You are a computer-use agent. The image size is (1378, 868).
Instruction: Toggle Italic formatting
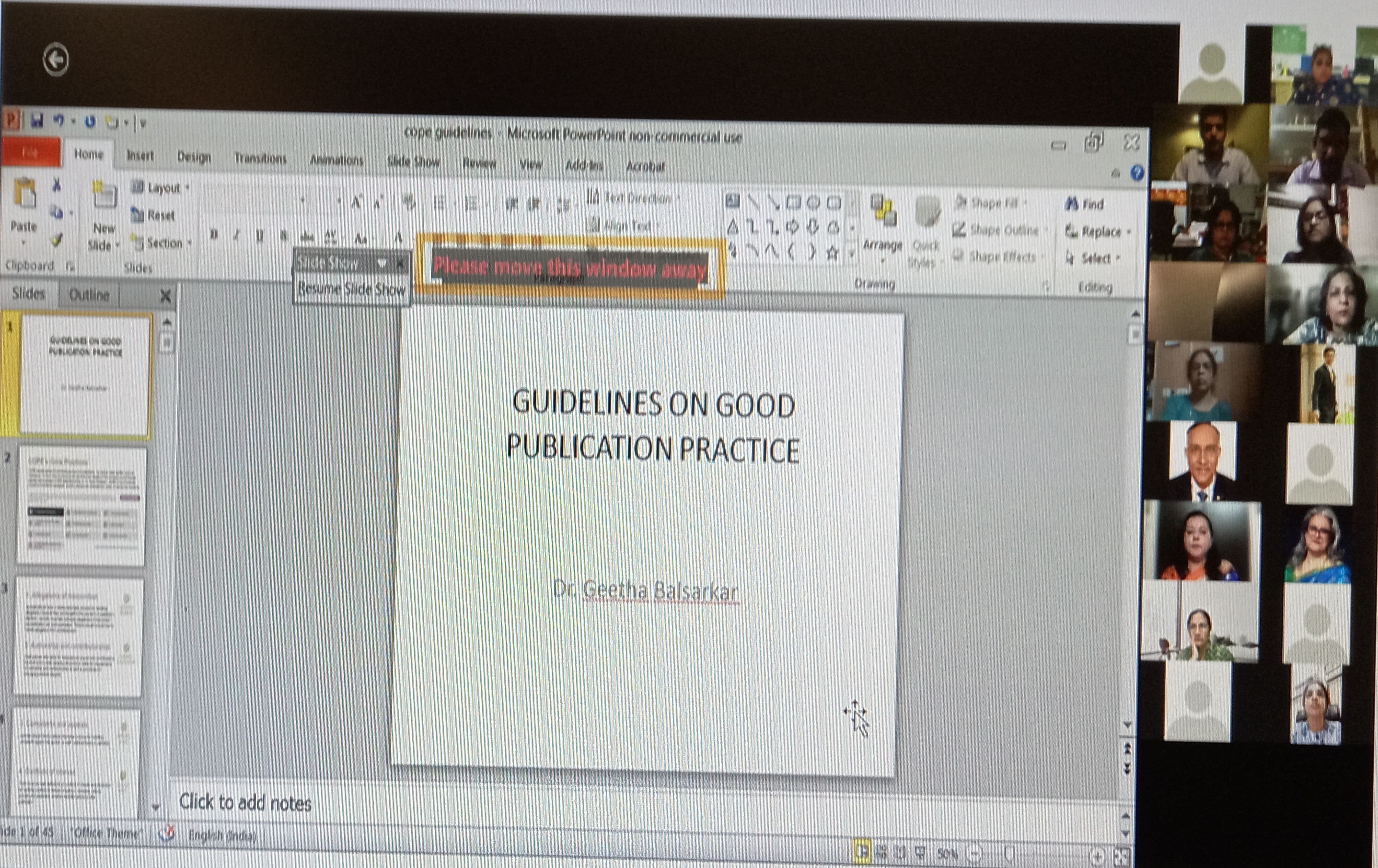point(236,235)
